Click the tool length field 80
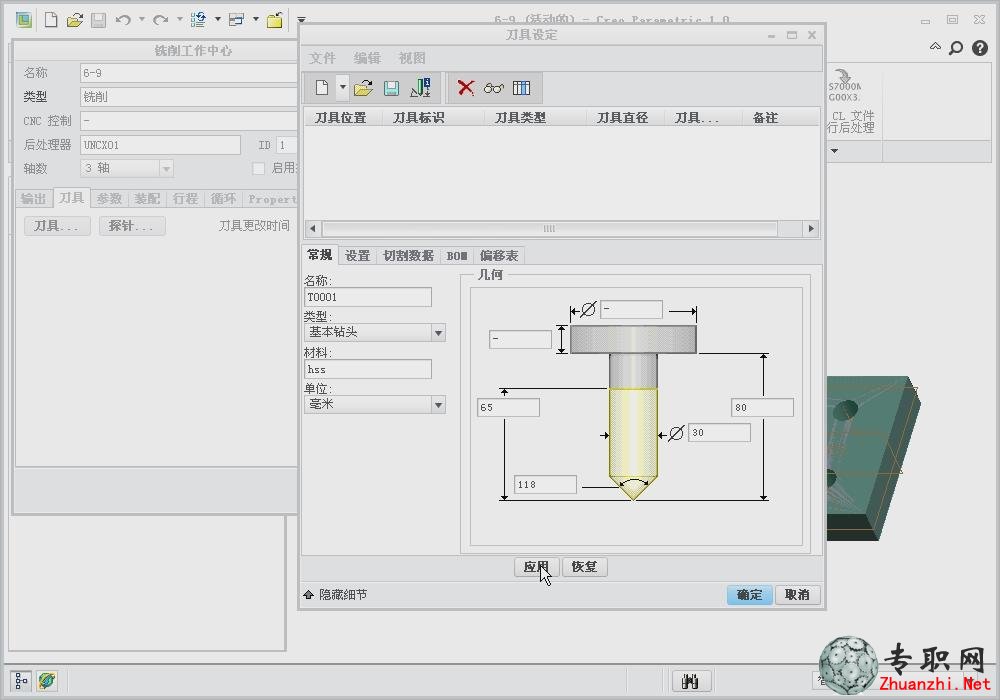 [762, 407]
